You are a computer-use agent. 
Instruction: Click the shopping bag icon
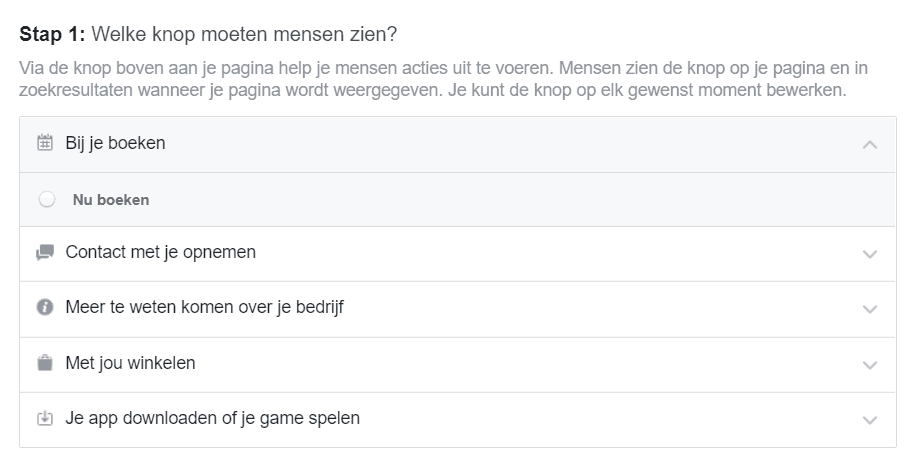click(x=45, y=363)
